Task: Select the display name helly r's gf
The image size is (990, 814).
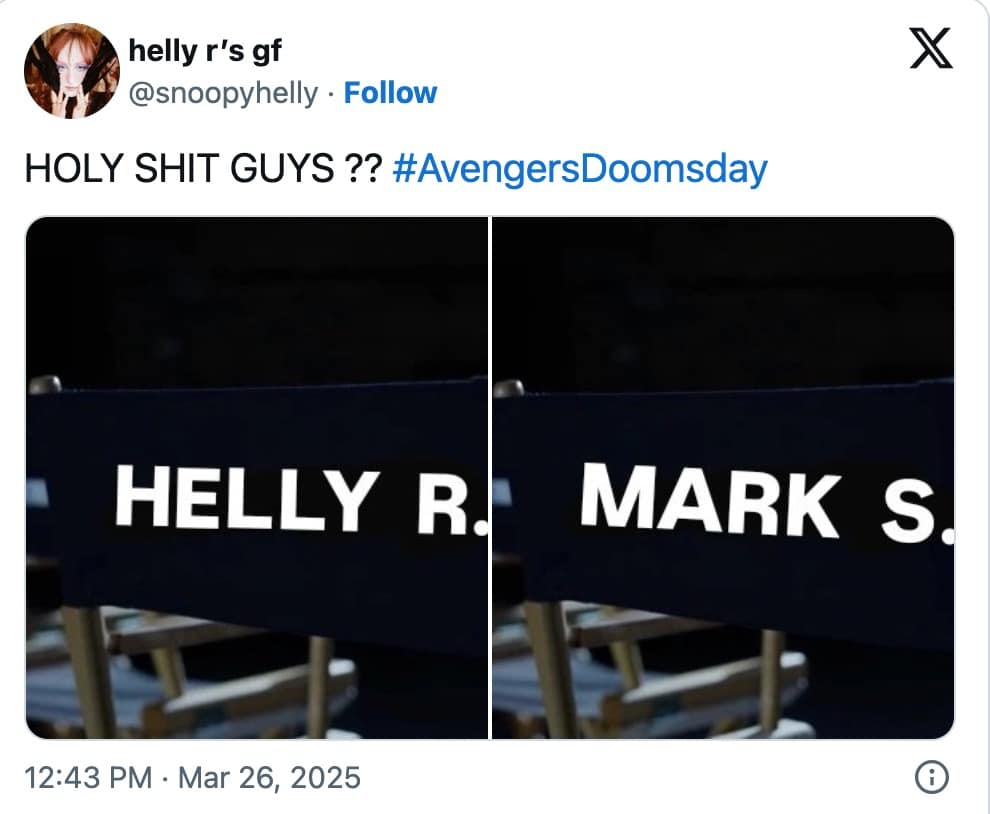Action: tap(203, 52)
